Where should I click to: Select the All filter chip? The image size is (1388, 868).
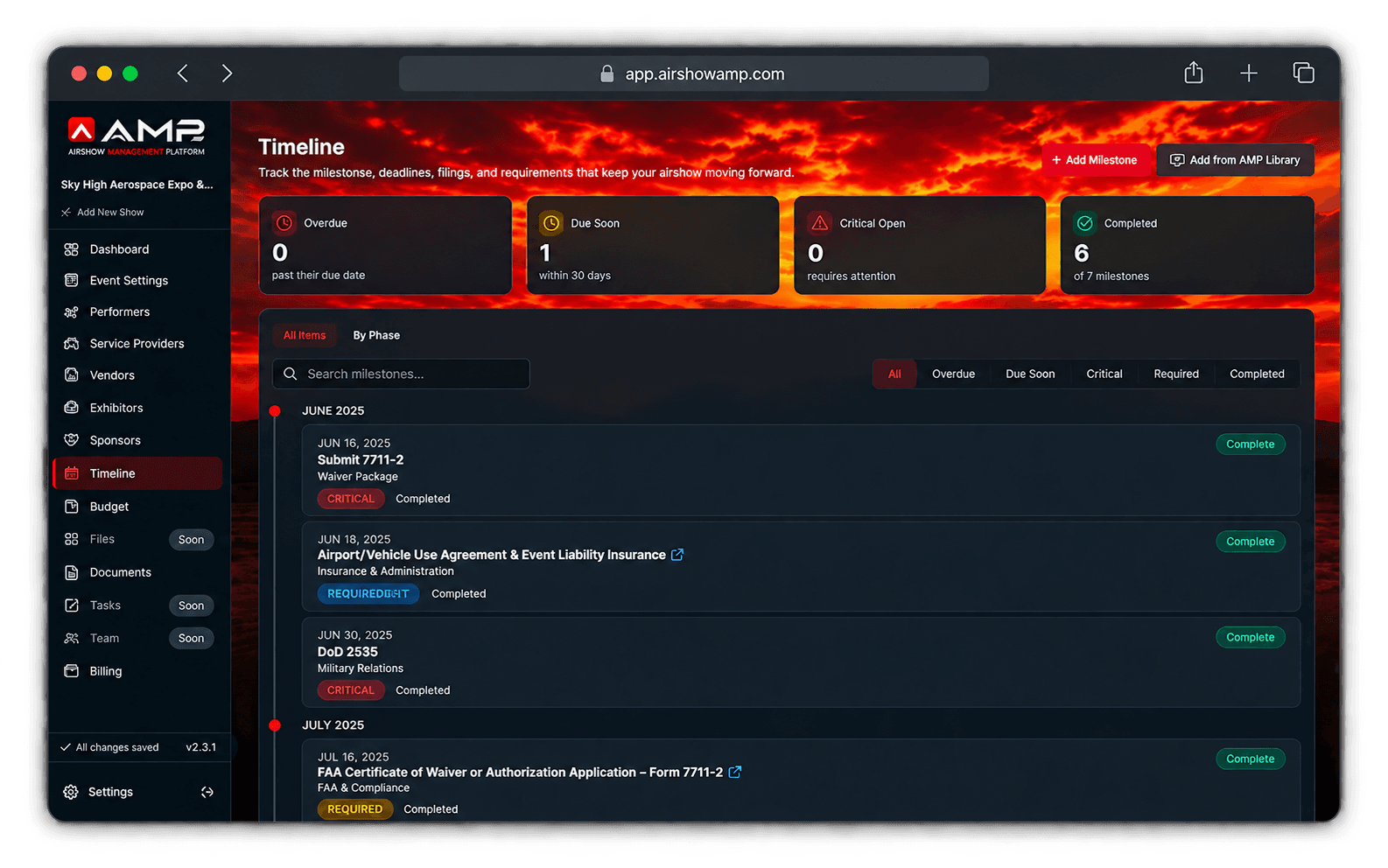[x=894, y=374]
